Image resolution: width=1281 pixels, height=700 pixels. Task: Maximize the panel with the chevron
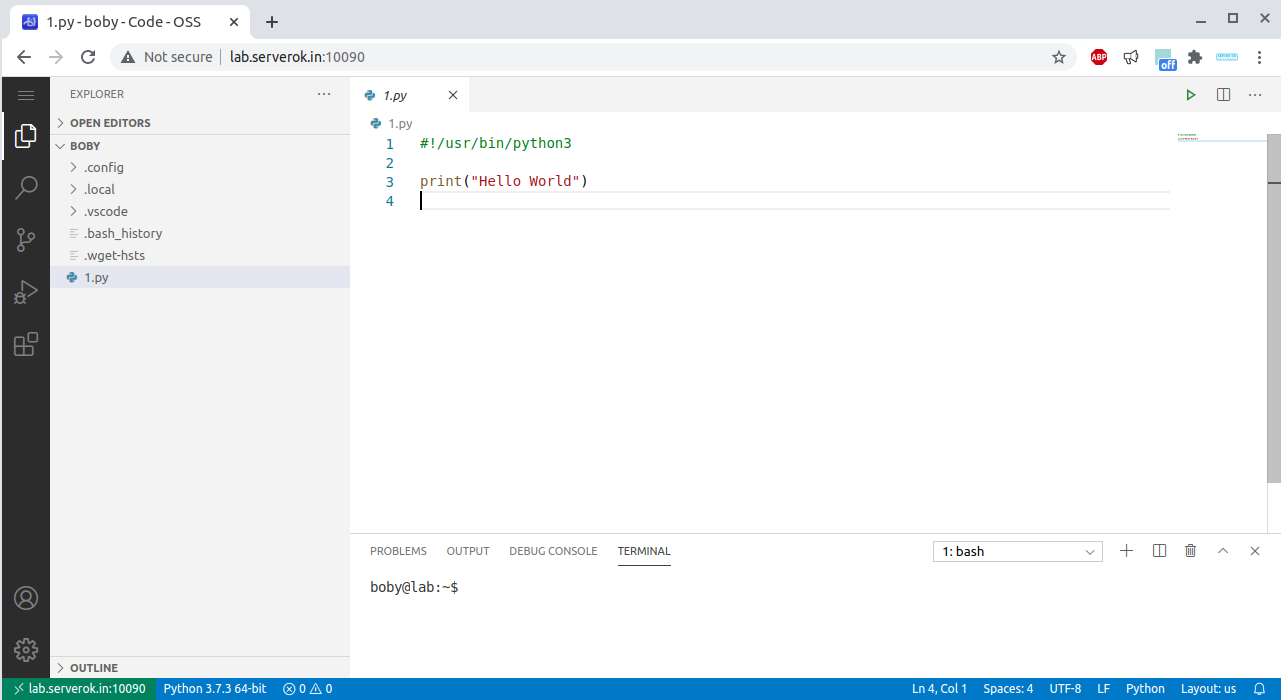pos(1222,550)
